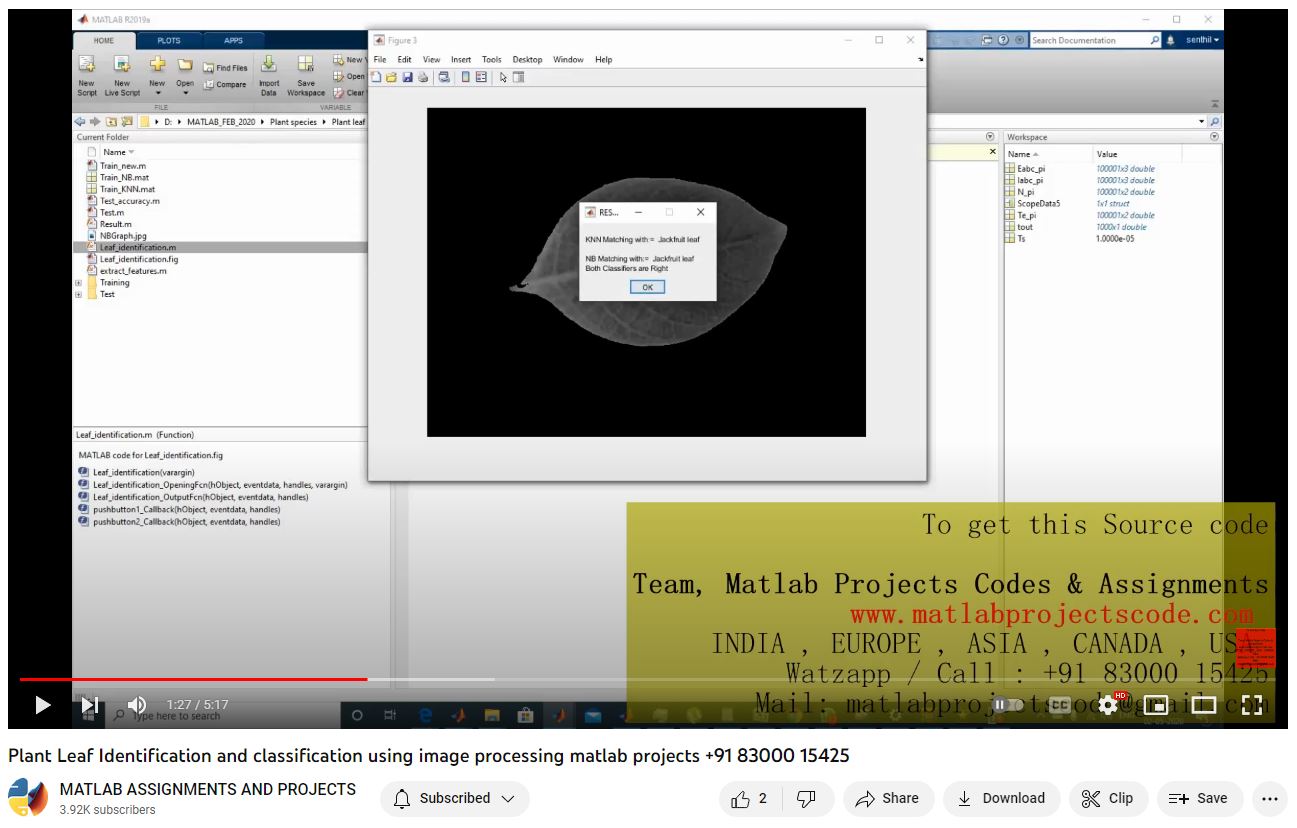The height and width of the screenshot is (828, 1297).
Task: Click print icon in Figure 3 toolbar
Action: [423, 77]
